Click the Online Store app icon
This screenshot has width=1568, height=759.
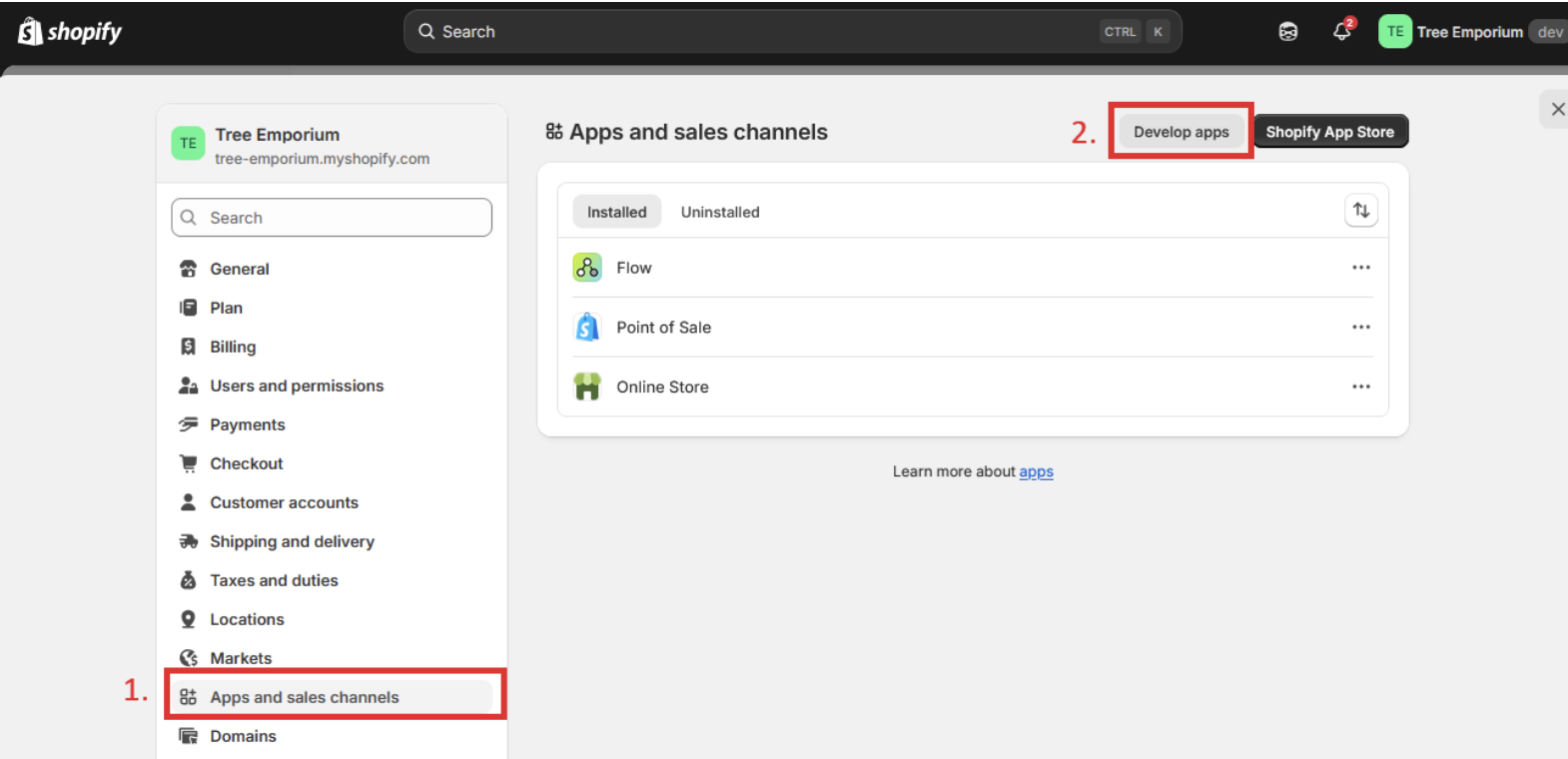[587, 386]
